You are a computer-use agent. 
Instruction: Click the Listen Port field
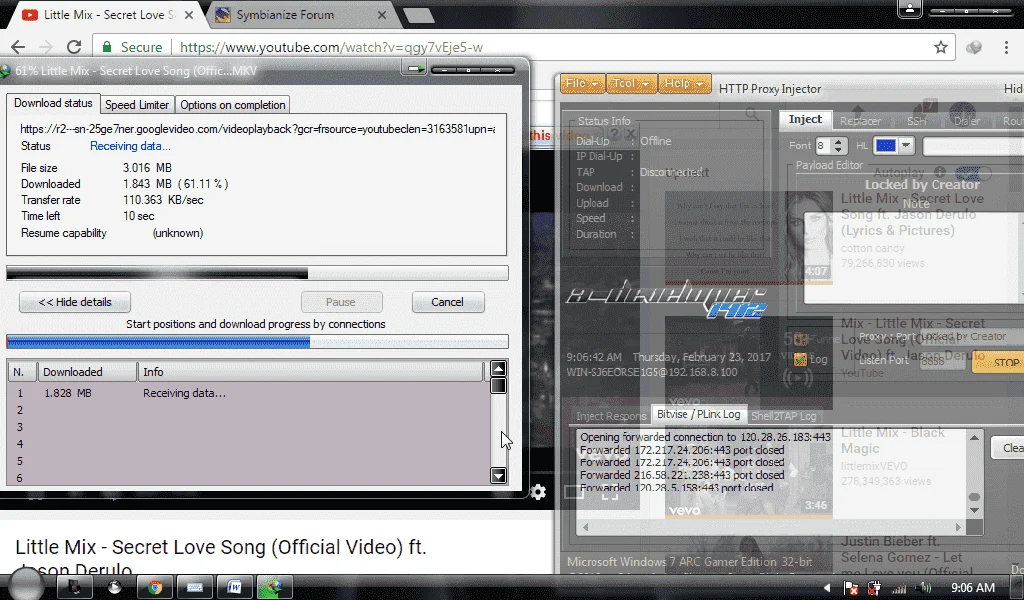click(x=942, y=361)
